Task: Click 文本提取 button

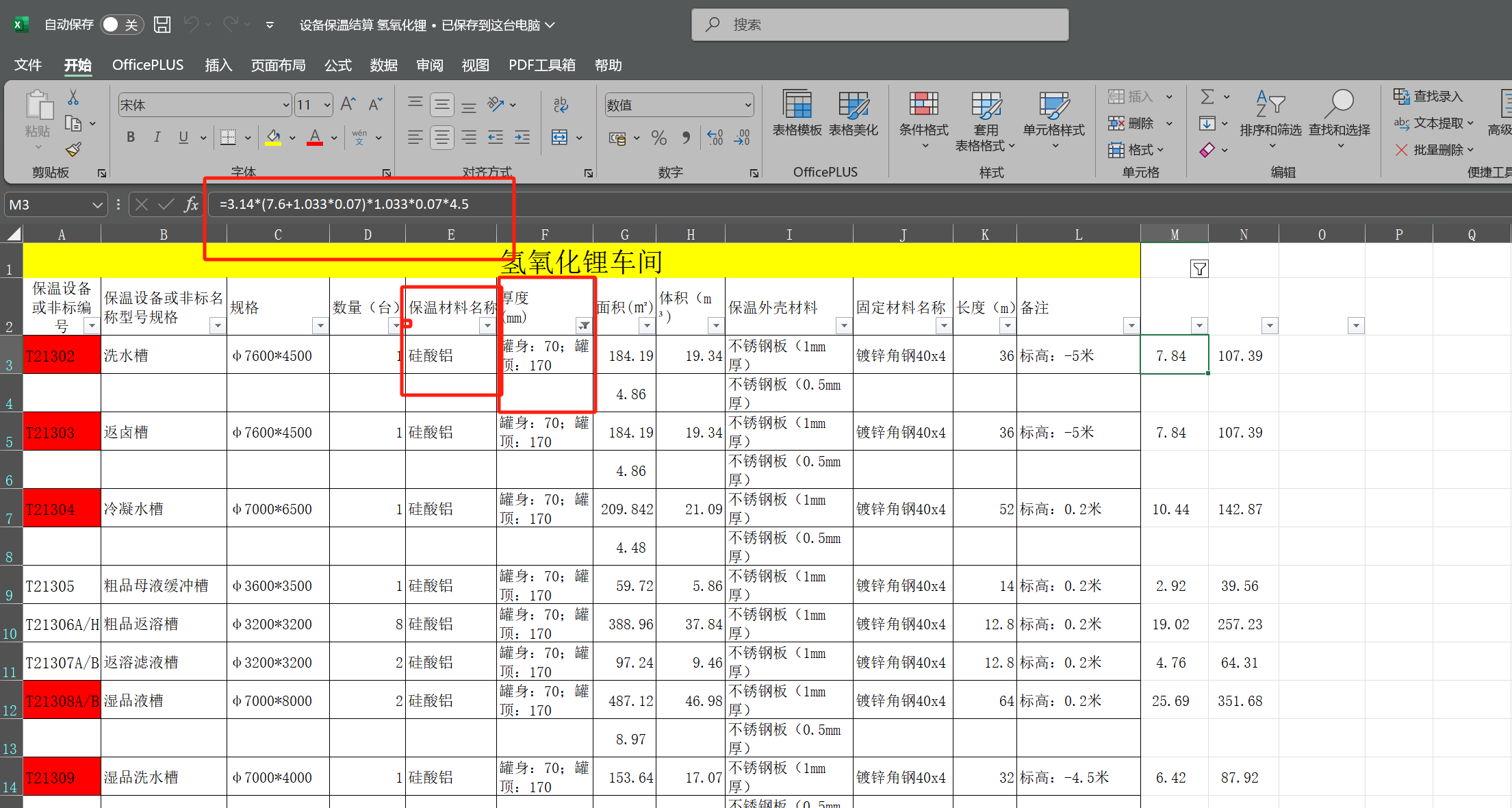Action: pyautogui.click(x=1433, y=123)
